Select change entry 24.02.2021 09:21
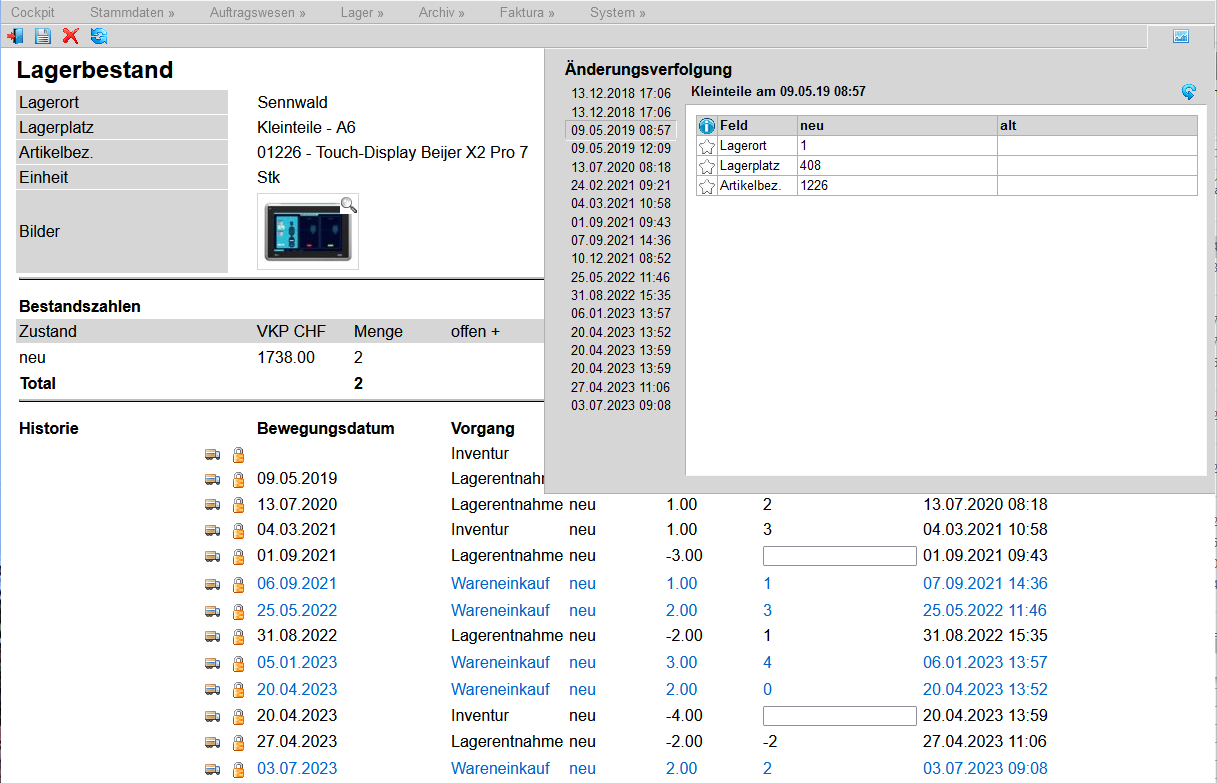 click(x=621, y=185)
